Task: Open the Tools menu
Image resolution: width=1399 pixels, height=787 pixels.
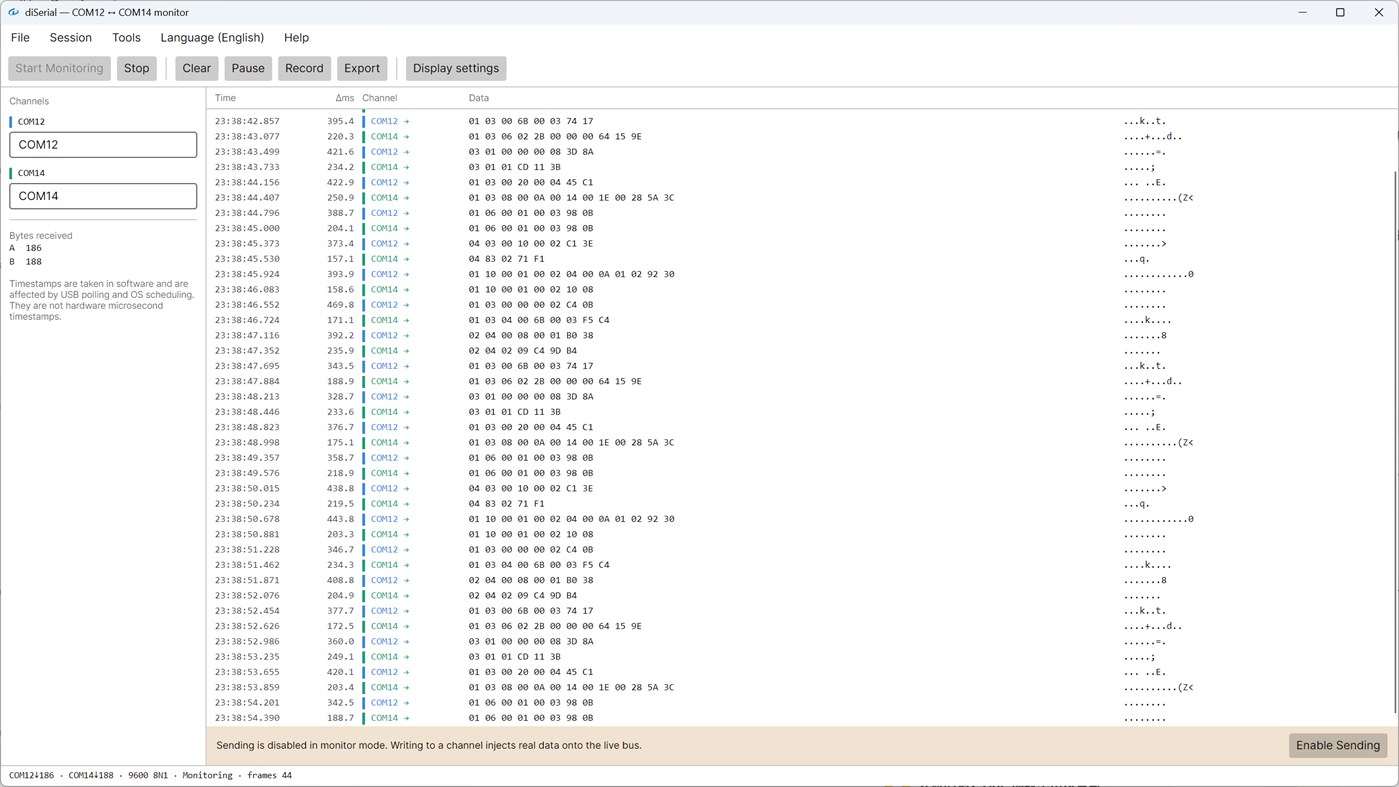Action: pos(126,38)
